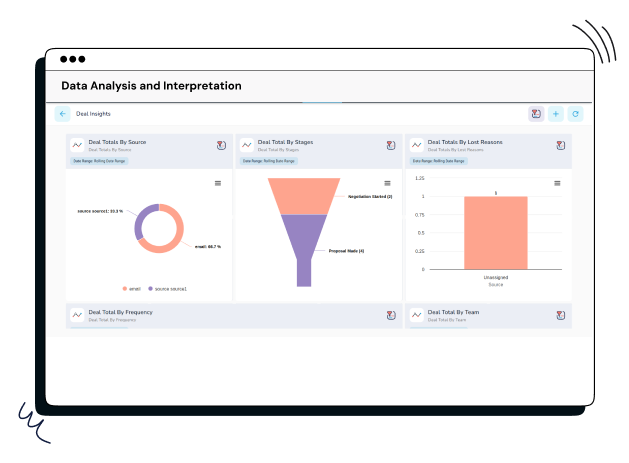The height and width of the screenshot is (463, 629).
Task: Open the stages funnel chart hamburger menu
Action: (x=388, y=183)
